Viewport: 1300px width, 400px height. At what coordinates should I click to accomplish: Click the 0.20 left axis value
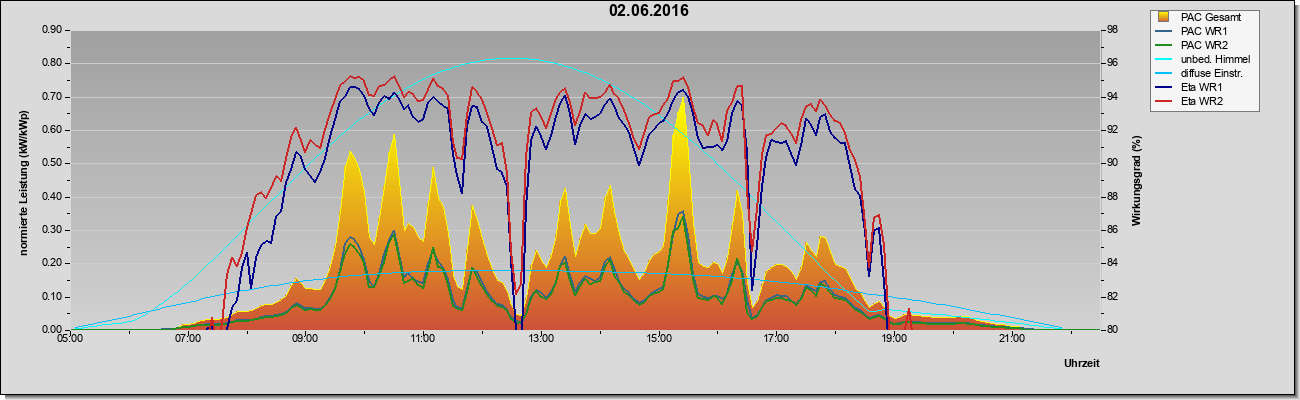click(x=52, y=263)
